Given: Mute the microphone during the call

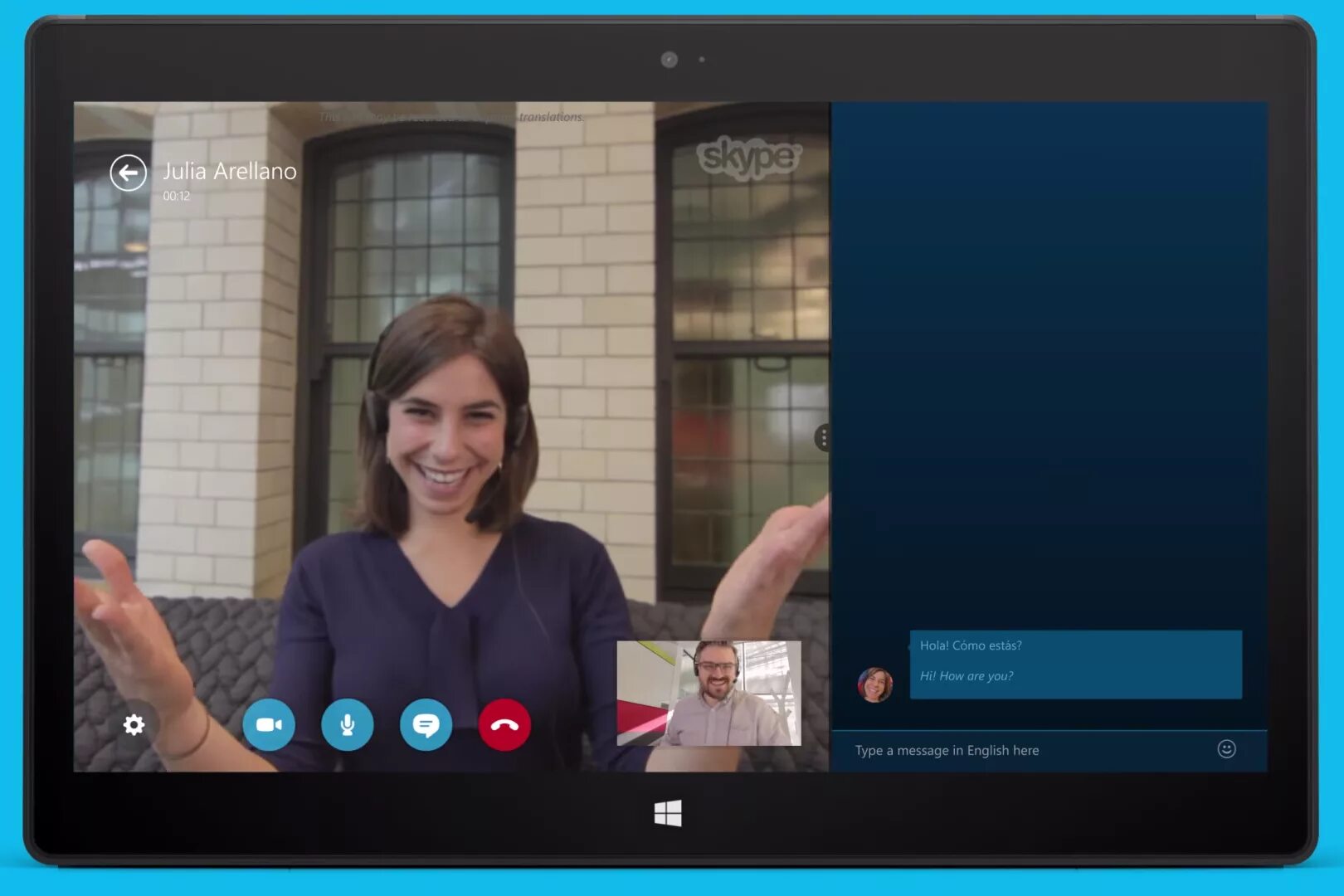Looking at the screenshot, I should tap(348, 724).
